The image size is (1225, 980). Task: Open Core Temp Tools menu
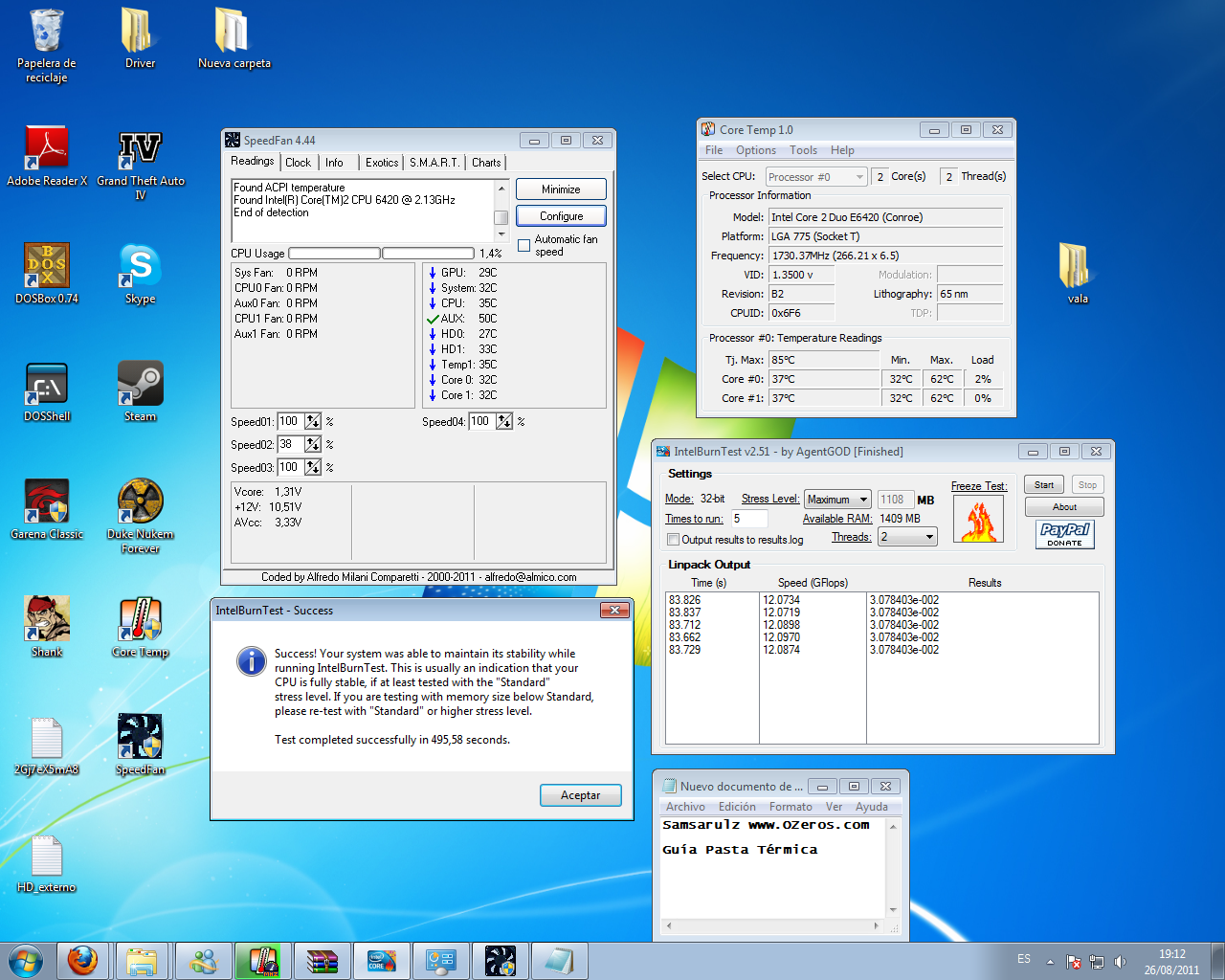coord(803,150)
